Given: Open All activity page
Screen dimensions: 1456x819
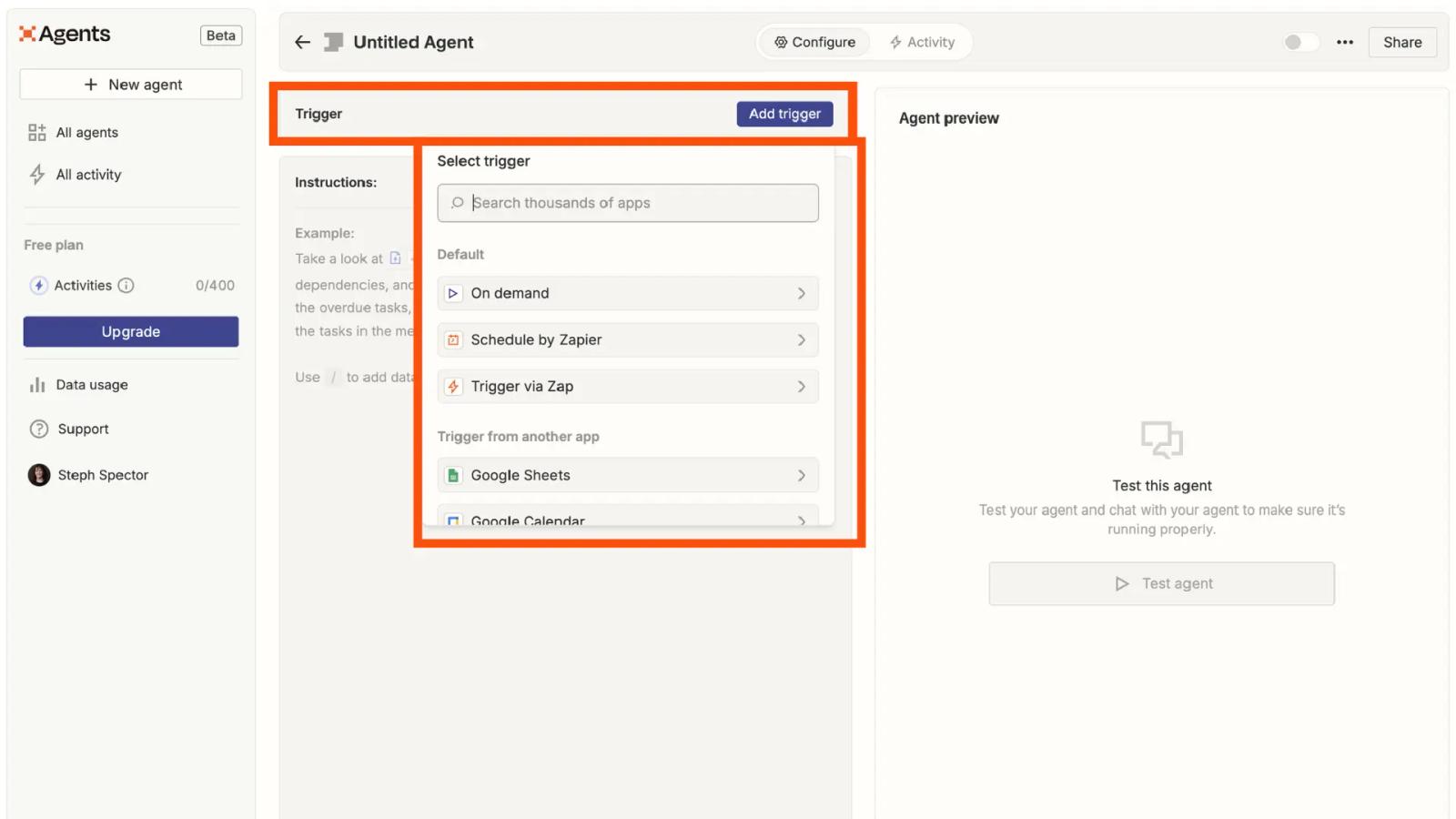Looking at the screenshot, I should (x=88, y=175).
